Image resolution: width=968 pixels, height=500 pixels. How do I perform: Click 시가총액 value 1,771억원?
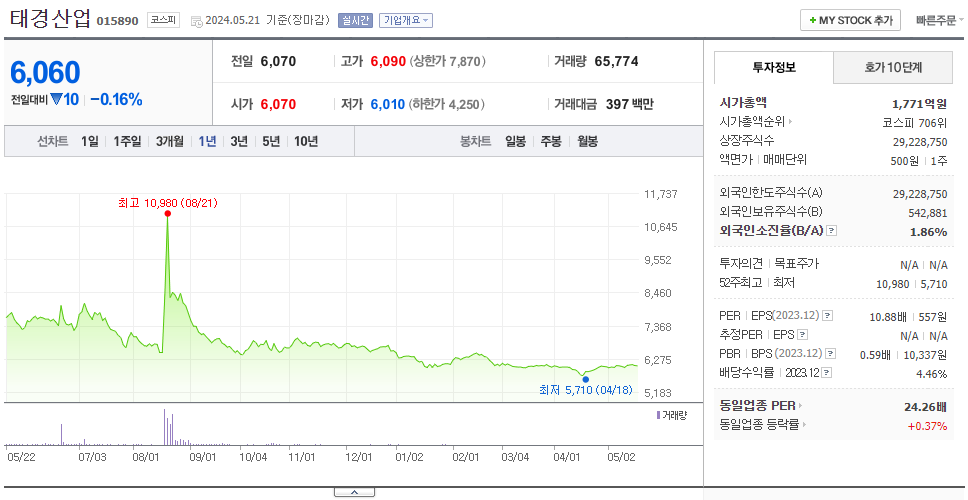tap(920, 104)
